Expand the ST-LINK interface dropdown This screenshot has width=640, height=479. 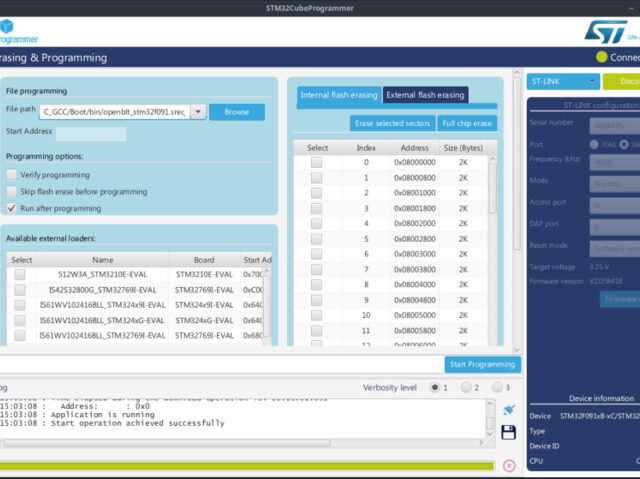(563, 81)
